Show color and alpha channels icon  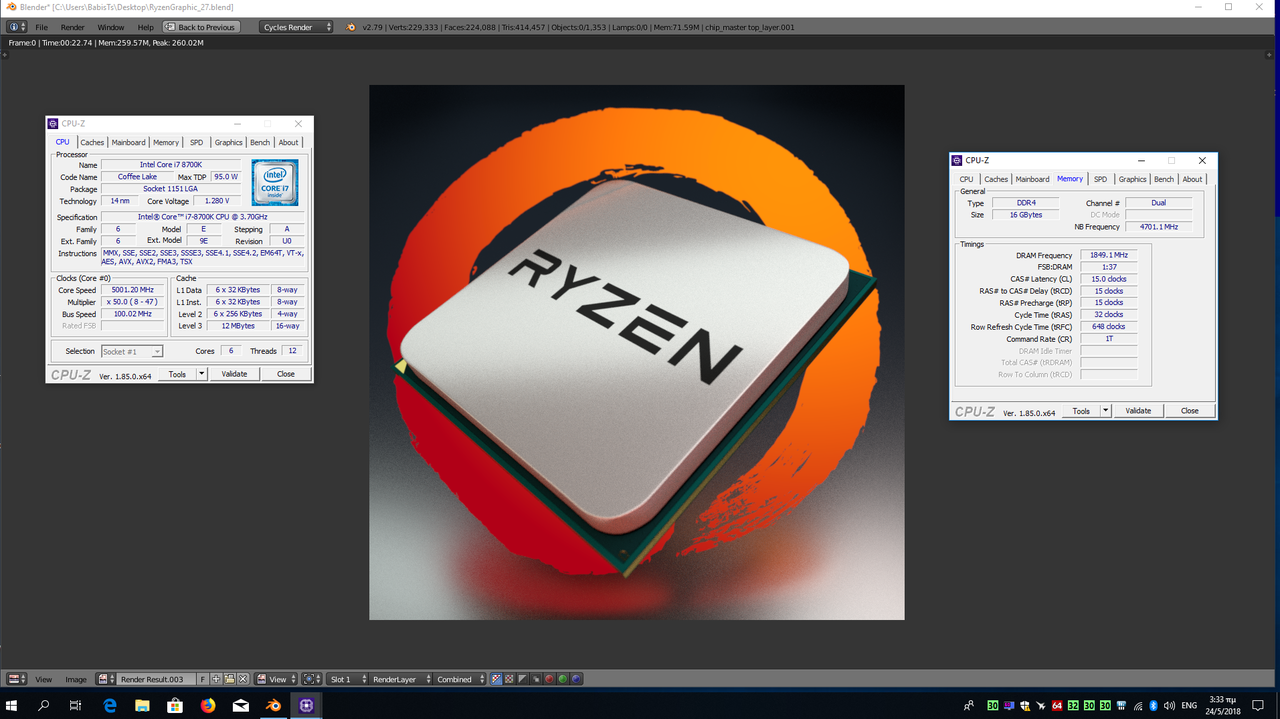[x=496, y=679]
